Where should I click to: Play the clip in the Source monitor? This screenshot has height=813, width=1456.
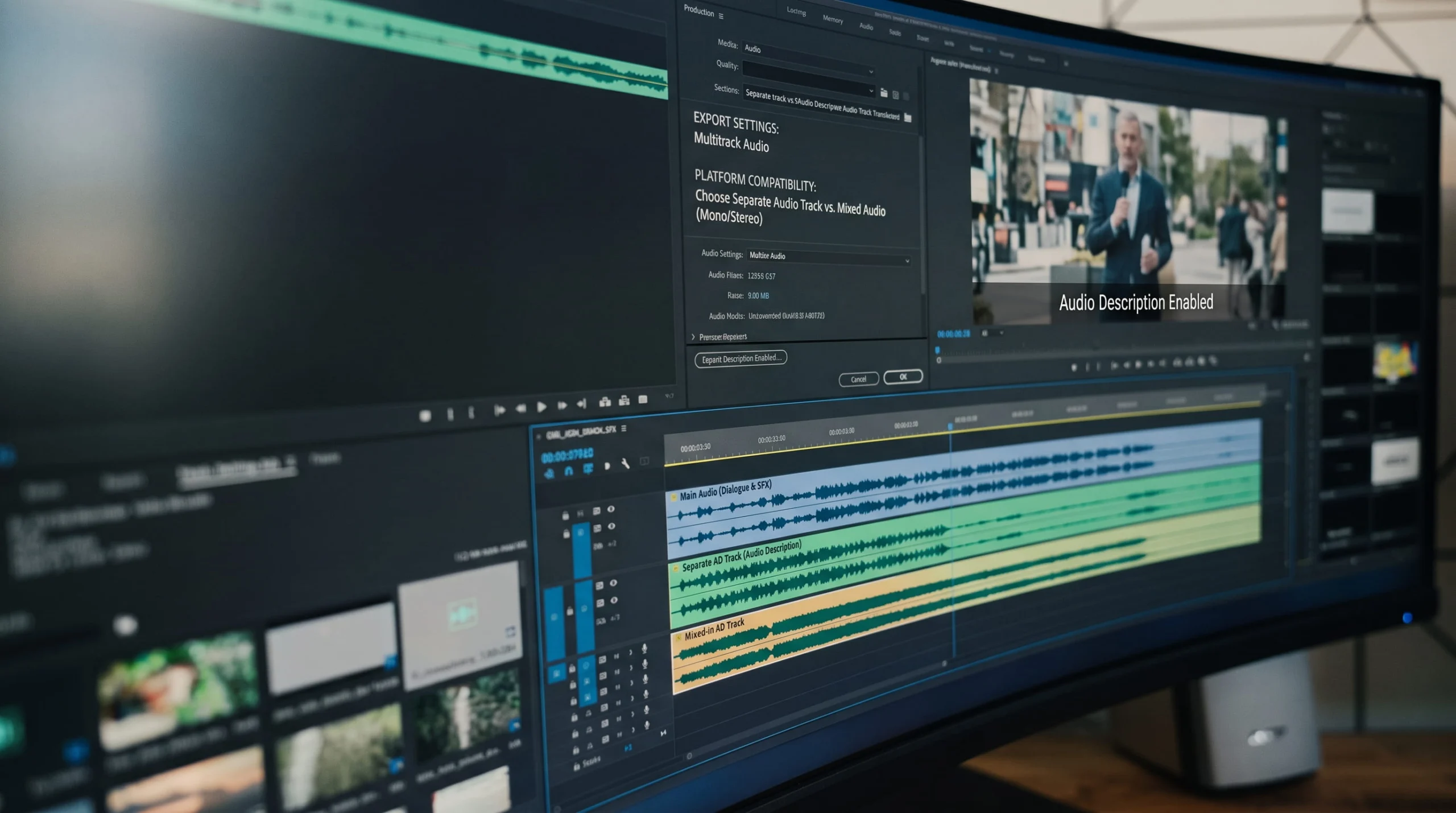pos(541,407)
